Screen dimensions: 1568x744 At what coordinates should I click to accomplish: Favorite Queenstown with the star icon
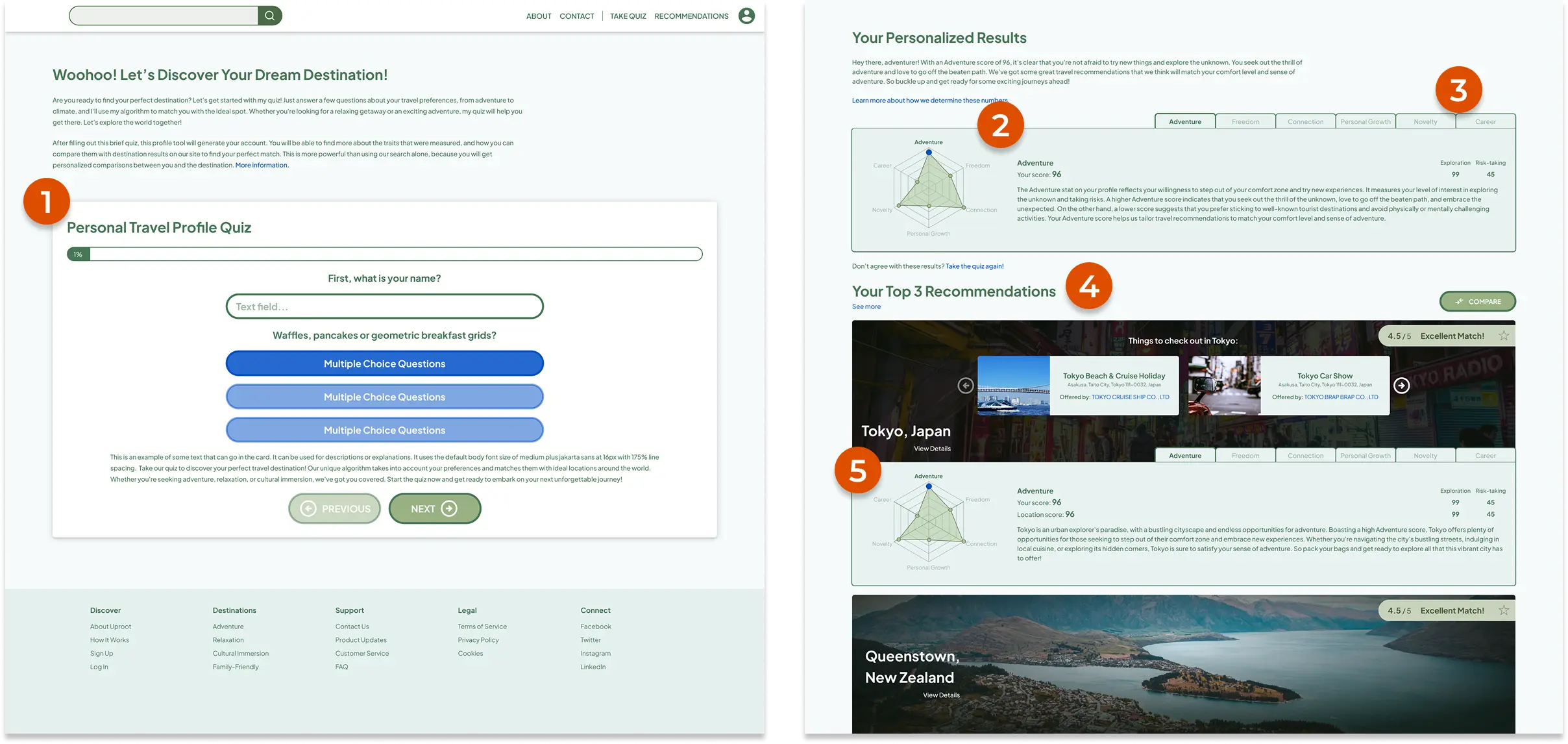(1503, 610)
